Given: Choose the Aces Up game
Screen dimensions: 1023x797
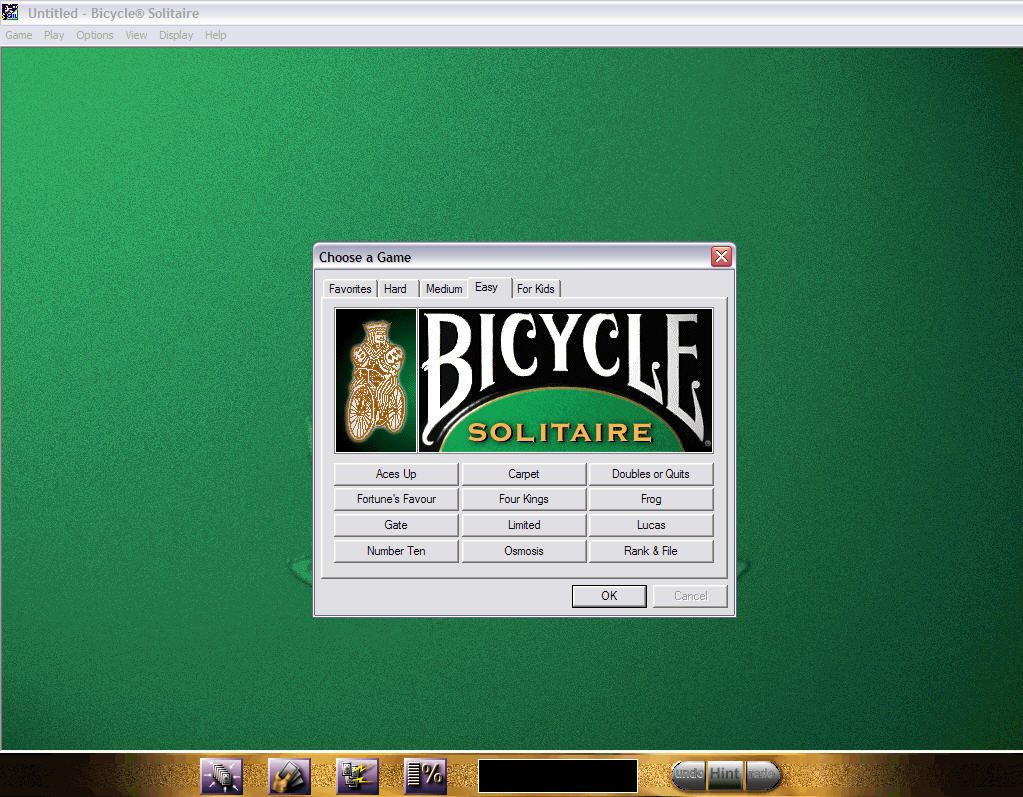Looking at the screenshot, I should click(396, 474).
